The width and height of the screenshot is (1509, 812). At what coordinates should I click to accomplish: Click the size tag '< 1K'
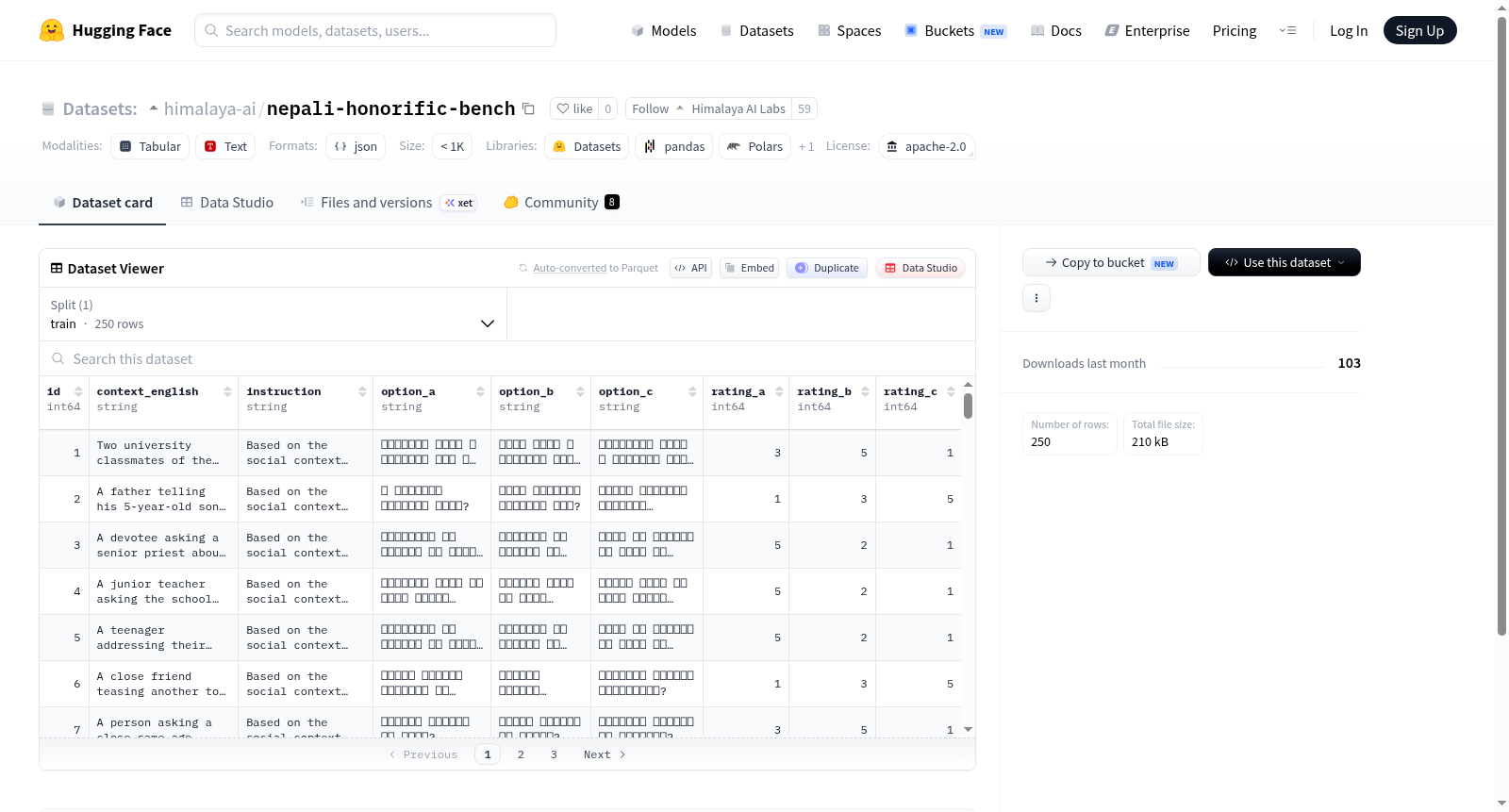tap(453, 146)
